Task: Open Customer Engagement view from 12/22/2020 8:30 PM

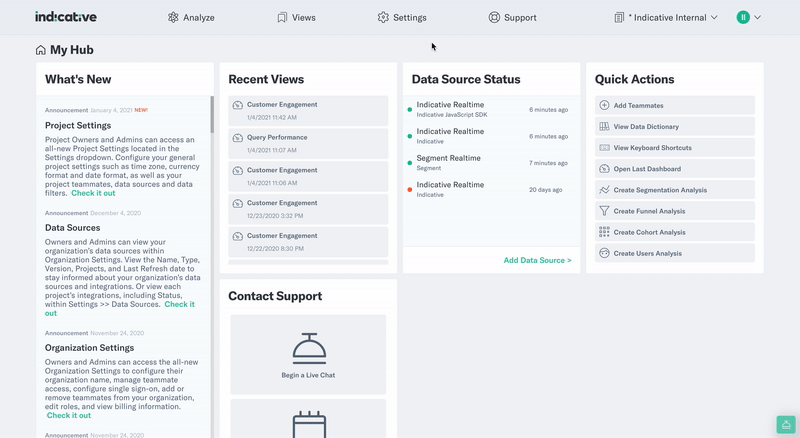Action: [308, 241]
